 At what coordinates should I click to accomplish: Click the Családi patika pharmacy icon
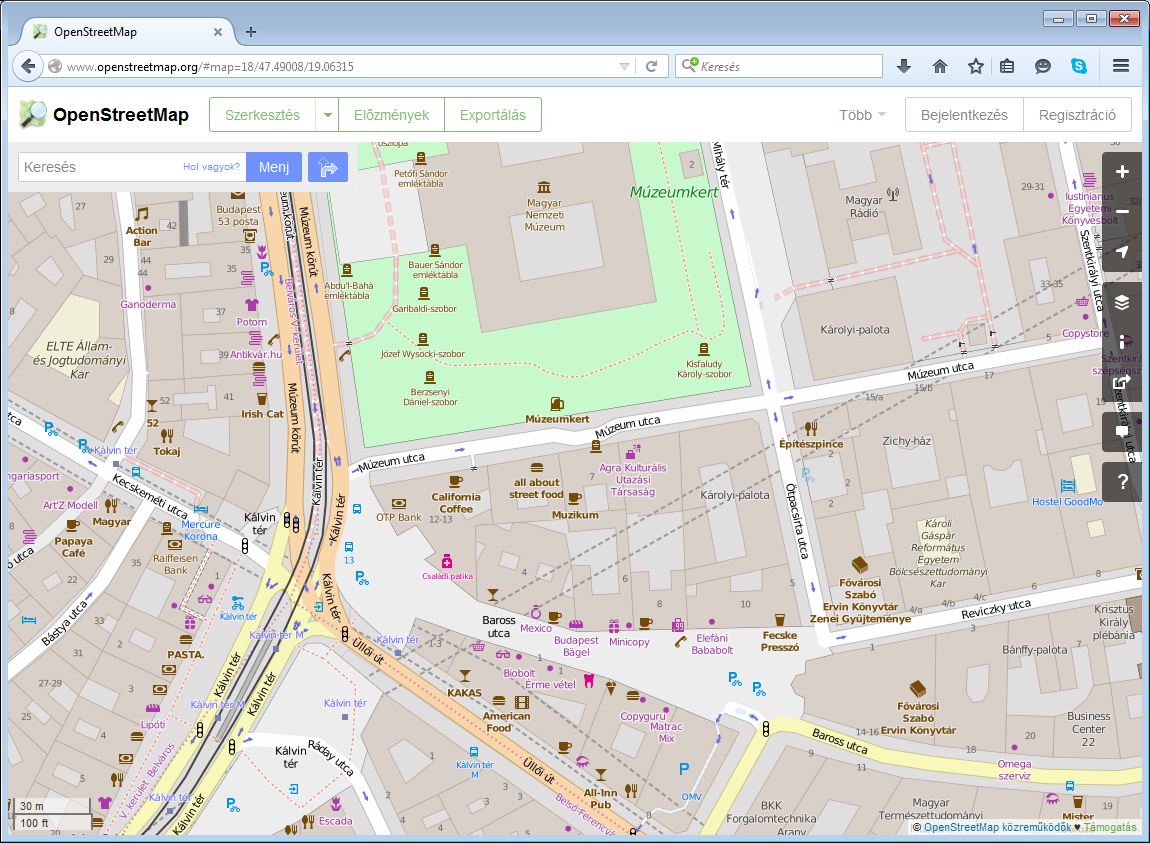[447, 561]
